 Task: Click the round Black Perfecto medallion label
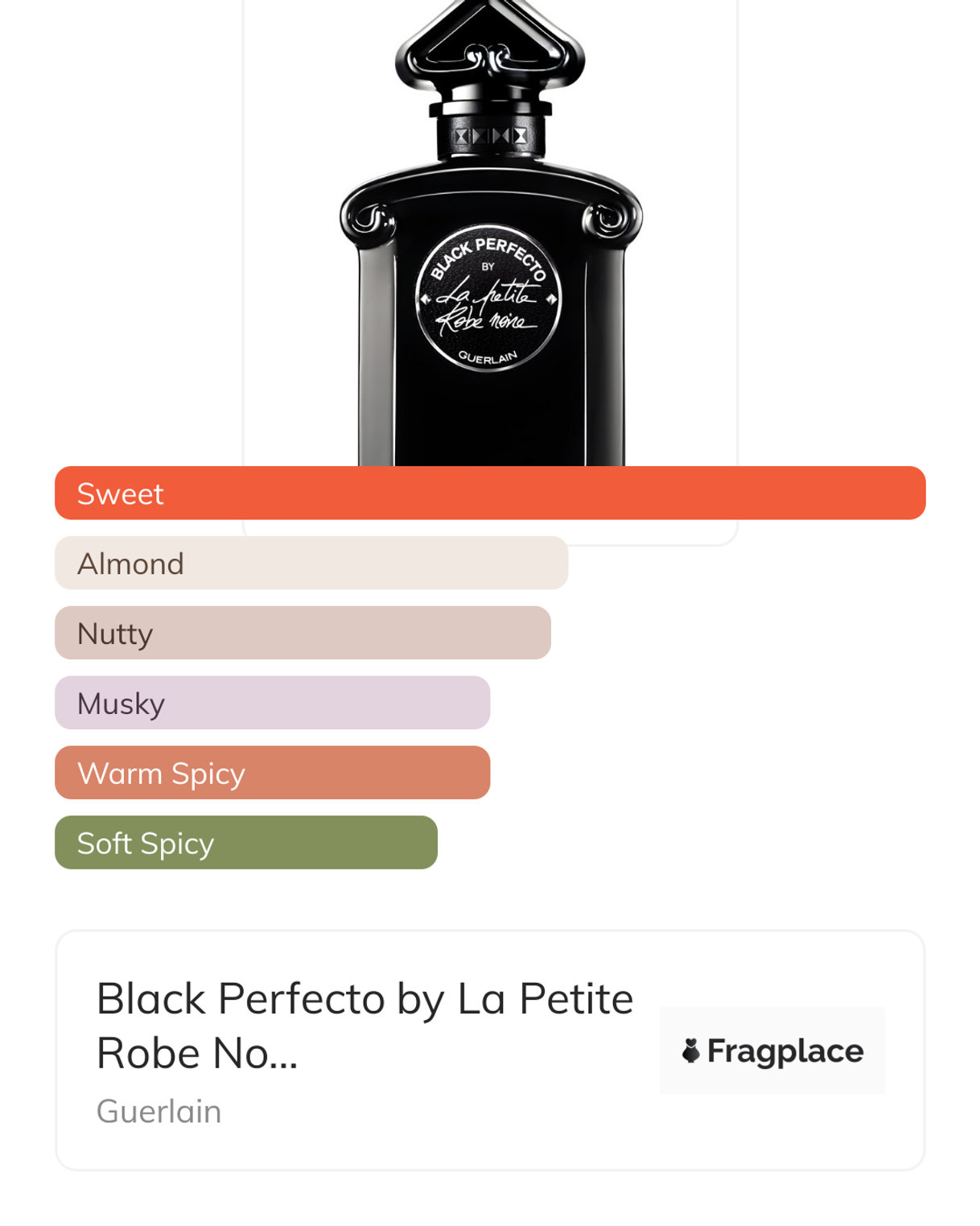pyautogui.click(x=488, y=298)
